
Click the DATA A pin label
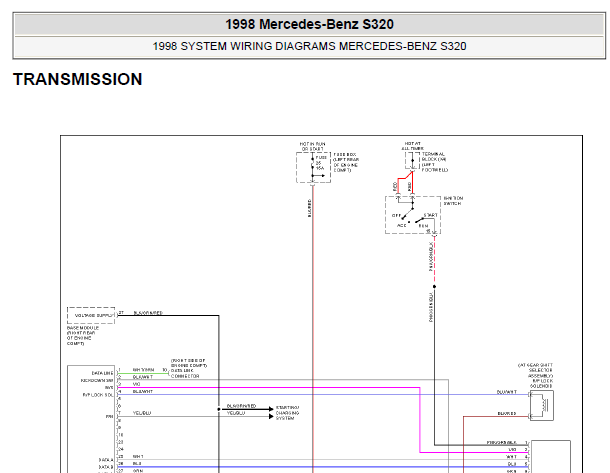pos(106,460)
